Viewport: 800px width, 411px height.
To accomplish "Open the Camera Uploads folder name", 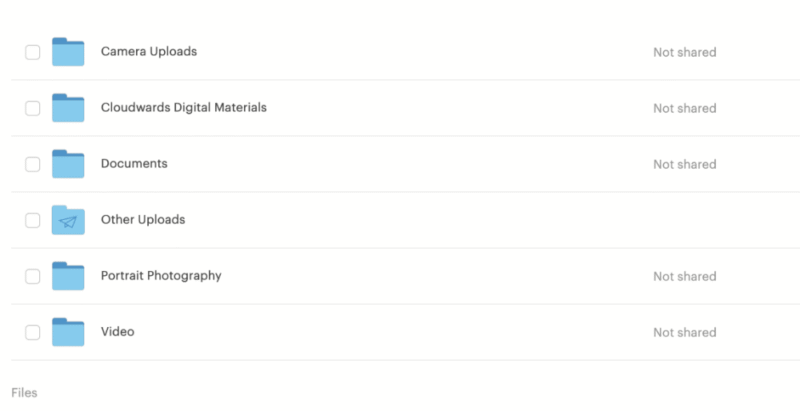I will coord(149,52).
